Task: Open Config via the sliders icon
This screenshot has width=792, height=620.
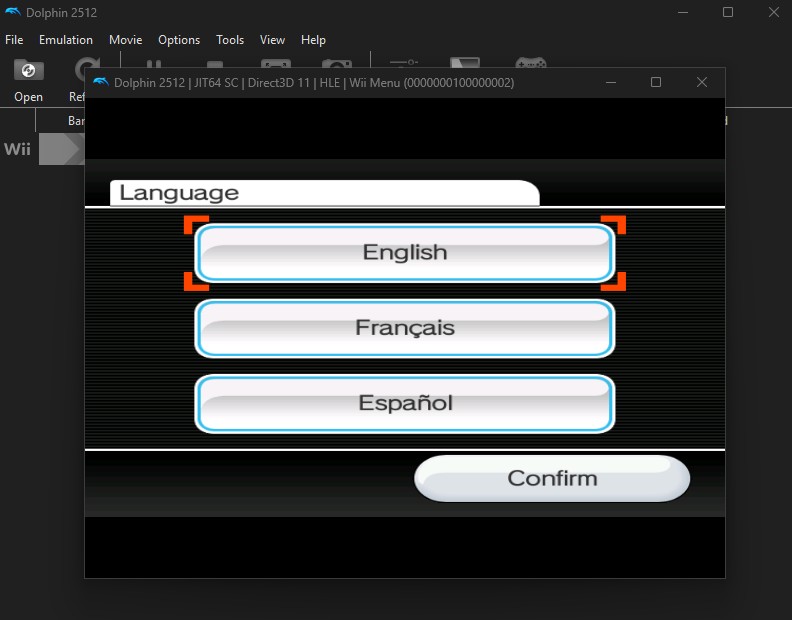Action: tap(404, 61)
